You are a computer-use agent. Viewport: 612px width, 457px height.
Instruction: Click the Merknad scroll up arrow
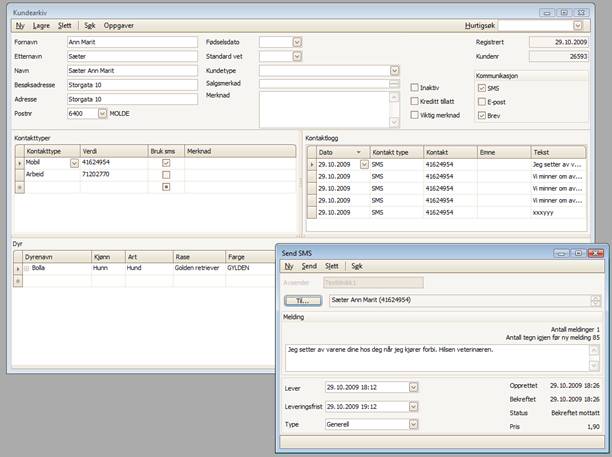pyautogui.click(x=395, y=97)
